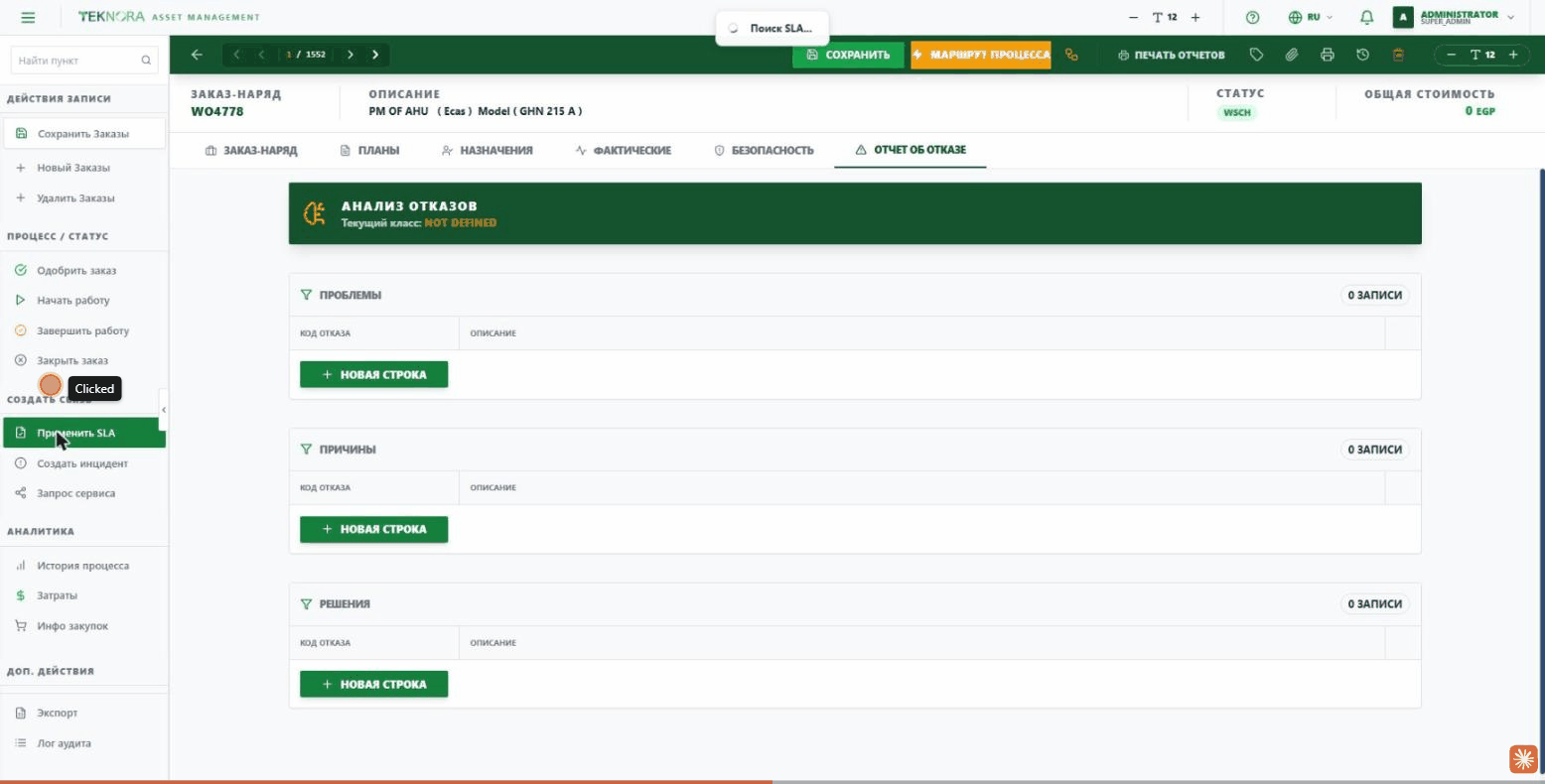Open the help question mark icon
The height and width of the screenshot is (784, 1545).
coord(1253,18)
